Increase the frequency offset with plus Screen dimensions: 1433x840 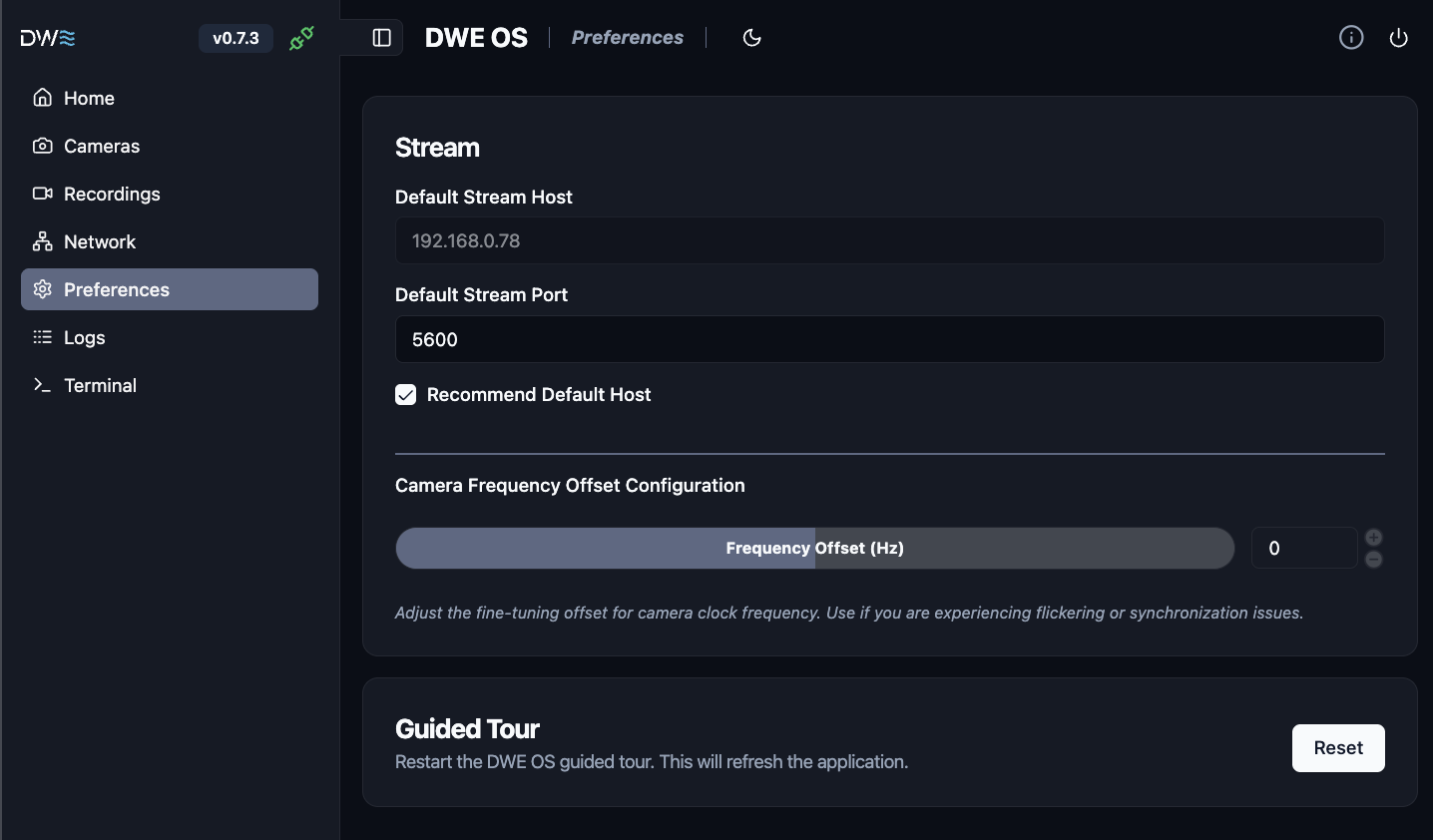[x=1374, y=538]
